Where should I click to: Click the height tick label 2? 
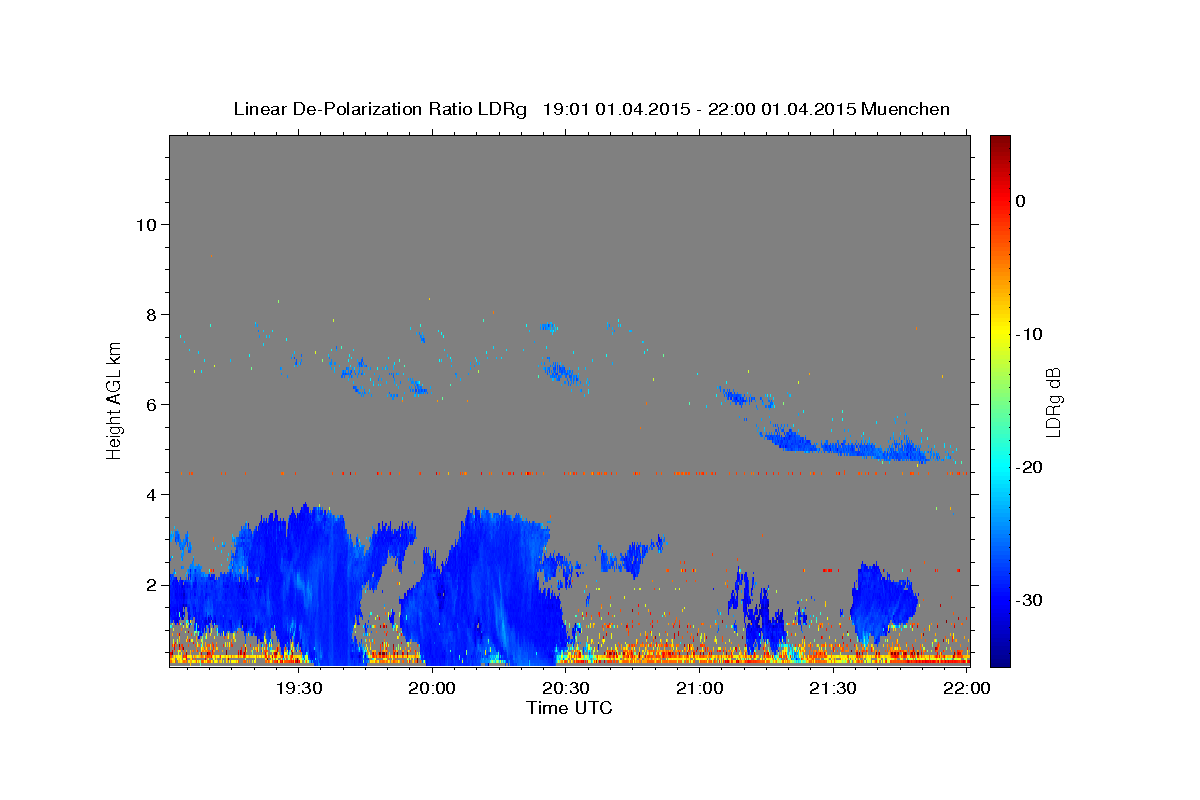tap(152, 584)
